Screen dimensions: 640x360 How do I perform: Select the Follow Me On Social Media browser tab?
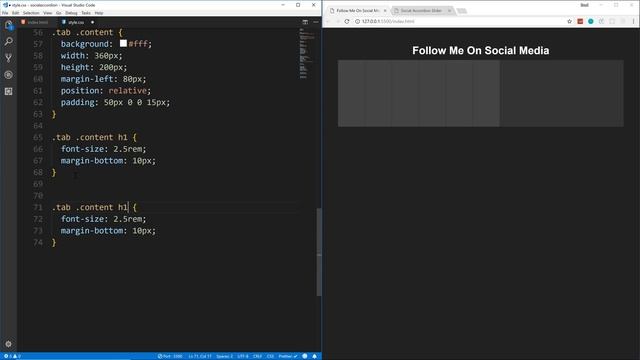click(358, 11)
